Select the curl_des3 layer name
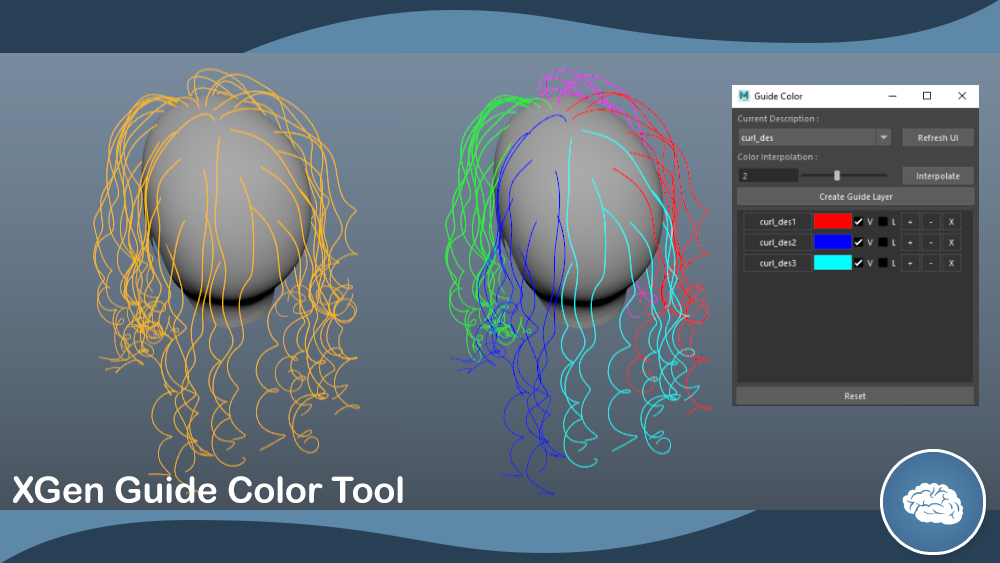 [x=777, y=263]
